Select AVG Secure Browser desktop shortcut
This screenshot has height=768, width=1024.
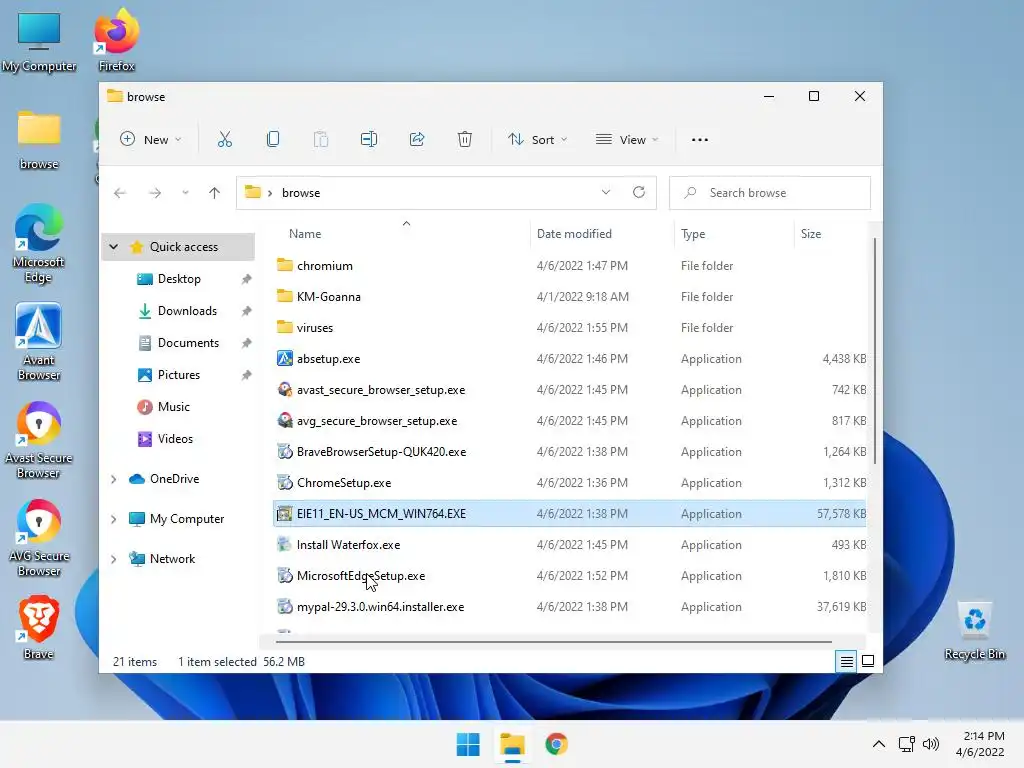point(39,538)
